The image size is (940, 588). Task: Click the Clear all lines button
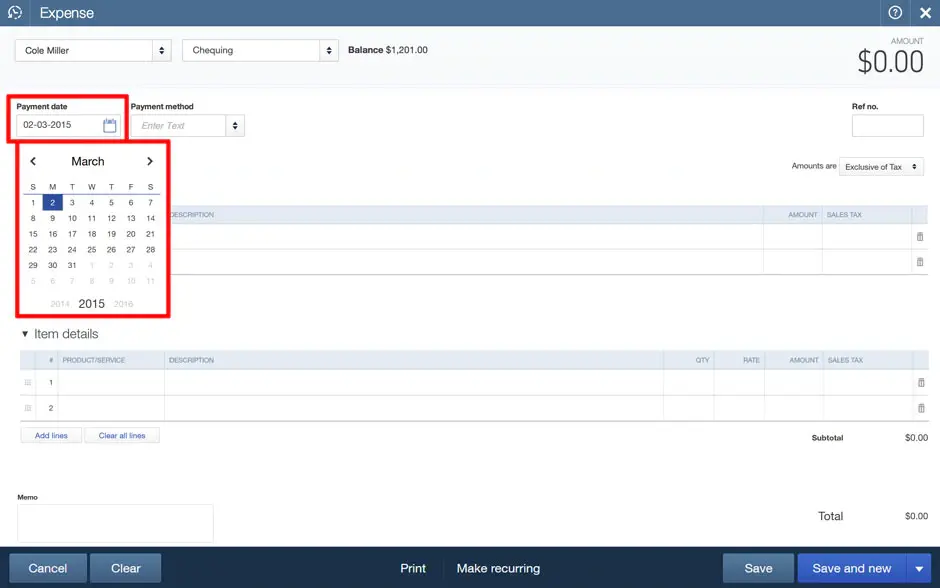point(122,436)
